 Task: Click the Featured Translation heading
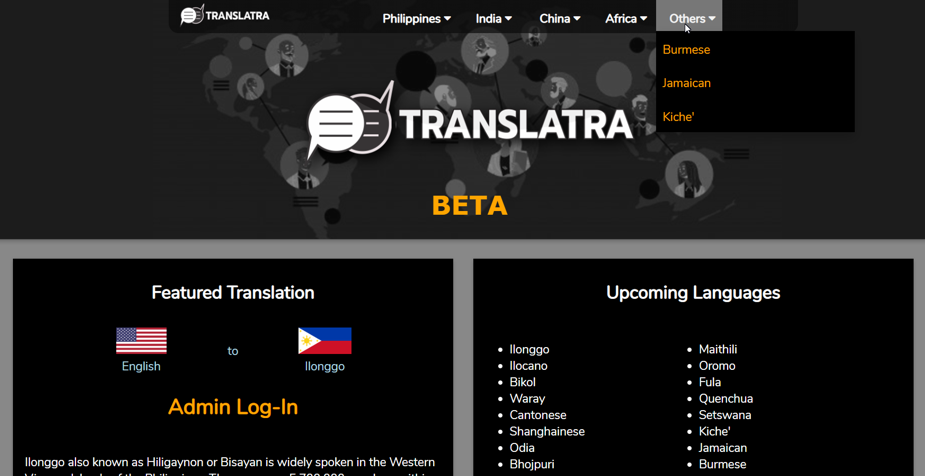[x=233, y=293]
